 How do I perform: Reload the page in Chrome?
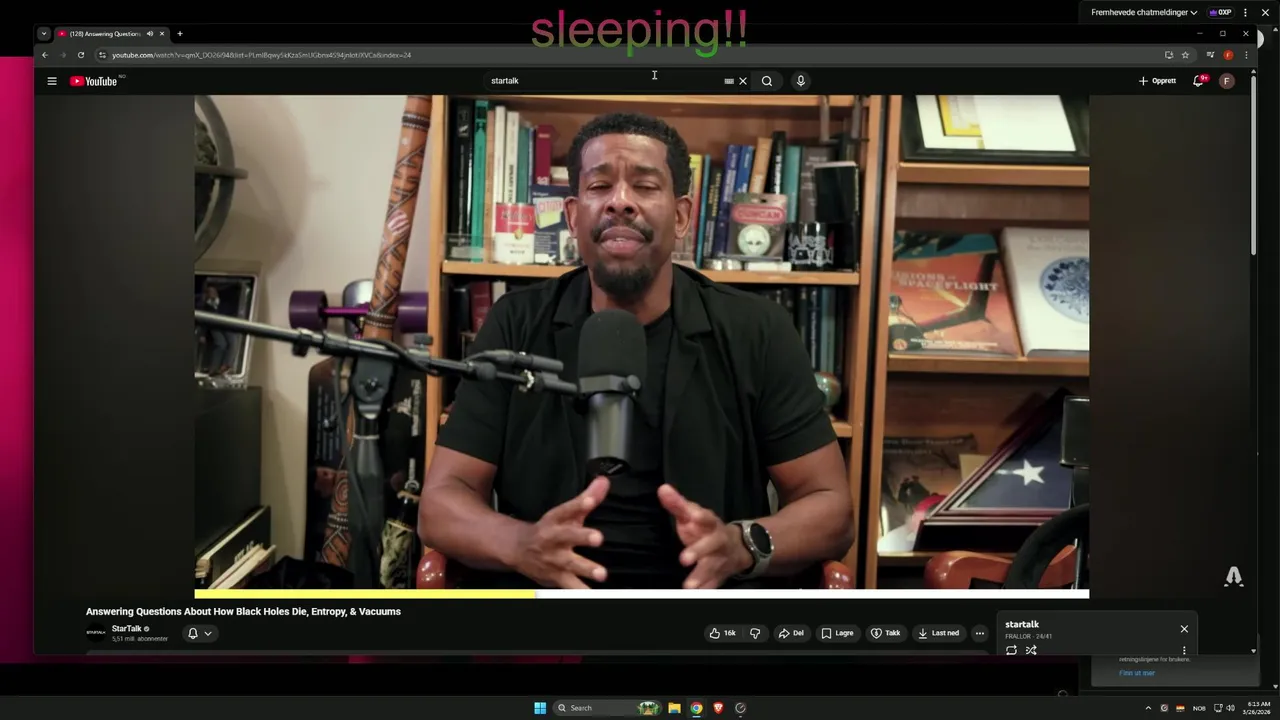click(81, 55)
